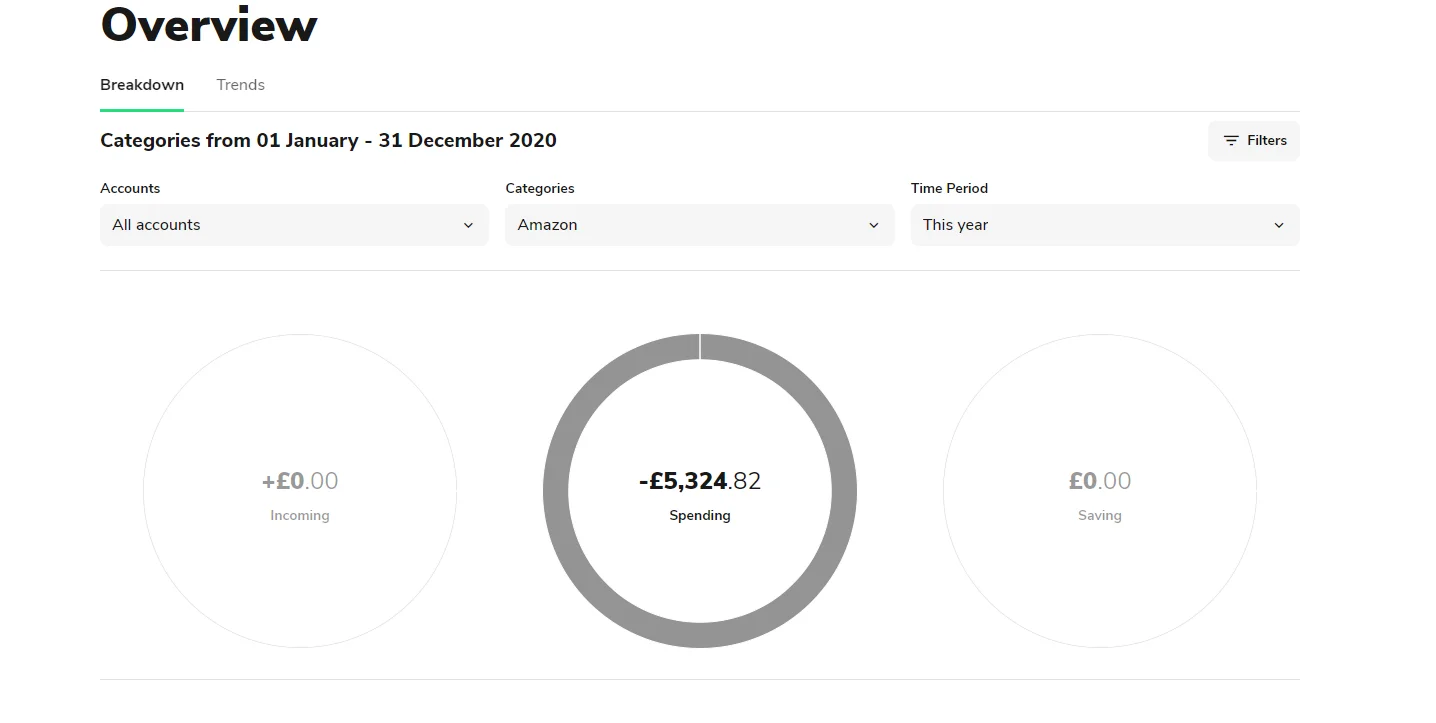
Task: Click the -£5,324.82 spending amount
Action: pyautogui.click(x=700, y=481)
